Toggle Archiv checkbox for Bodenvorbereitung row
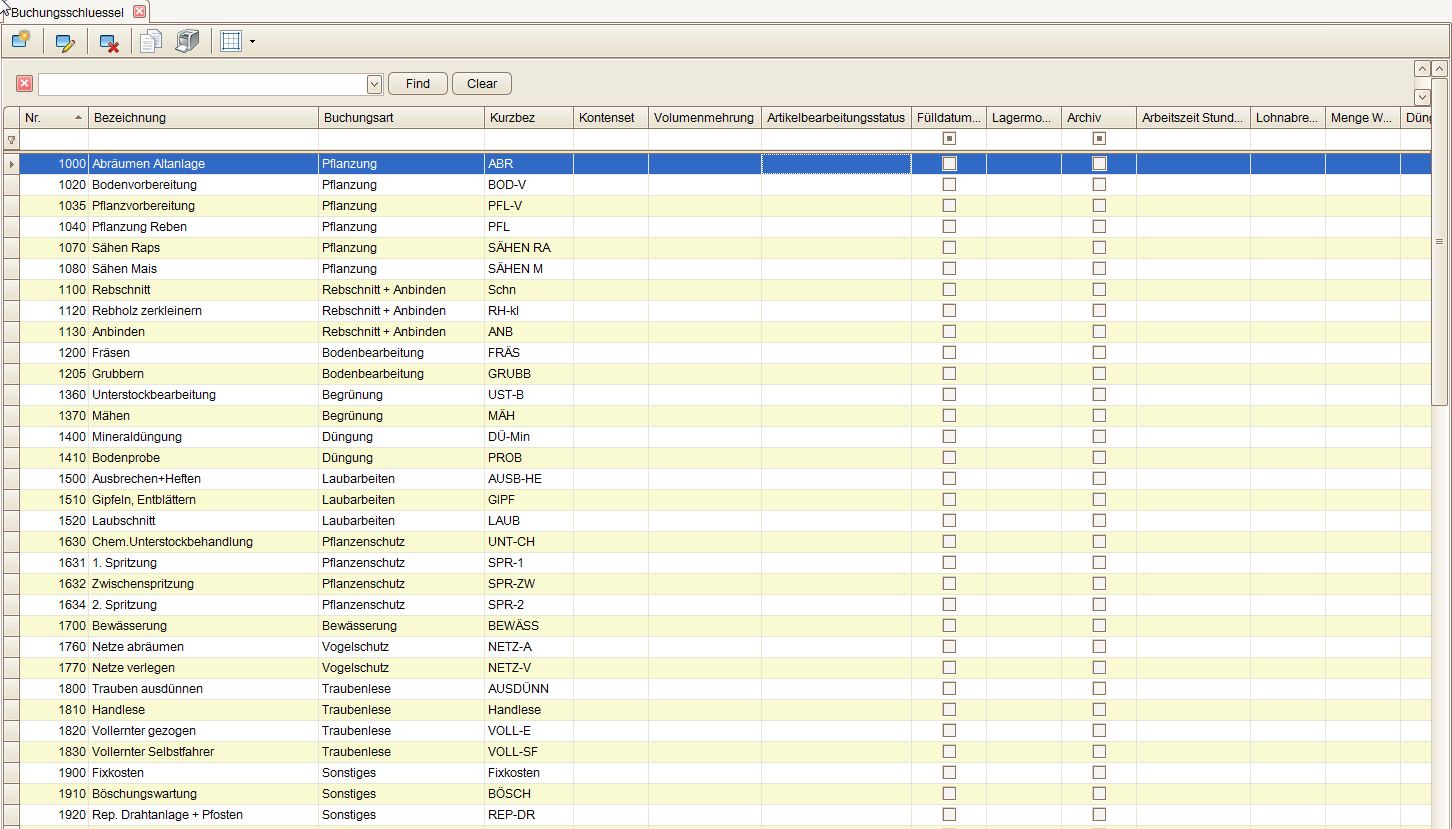This screenshot has width=1452, height=829. click(x=1099, y=184)
